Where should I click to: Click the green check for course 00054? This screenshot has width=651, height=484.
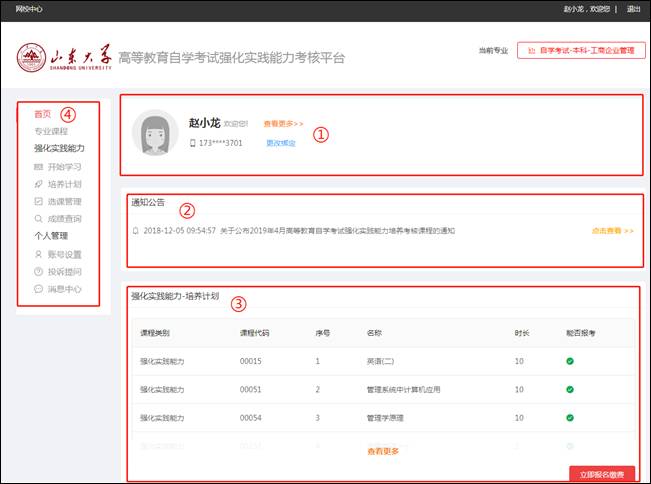pyautogui.click(x=569, y=417)
